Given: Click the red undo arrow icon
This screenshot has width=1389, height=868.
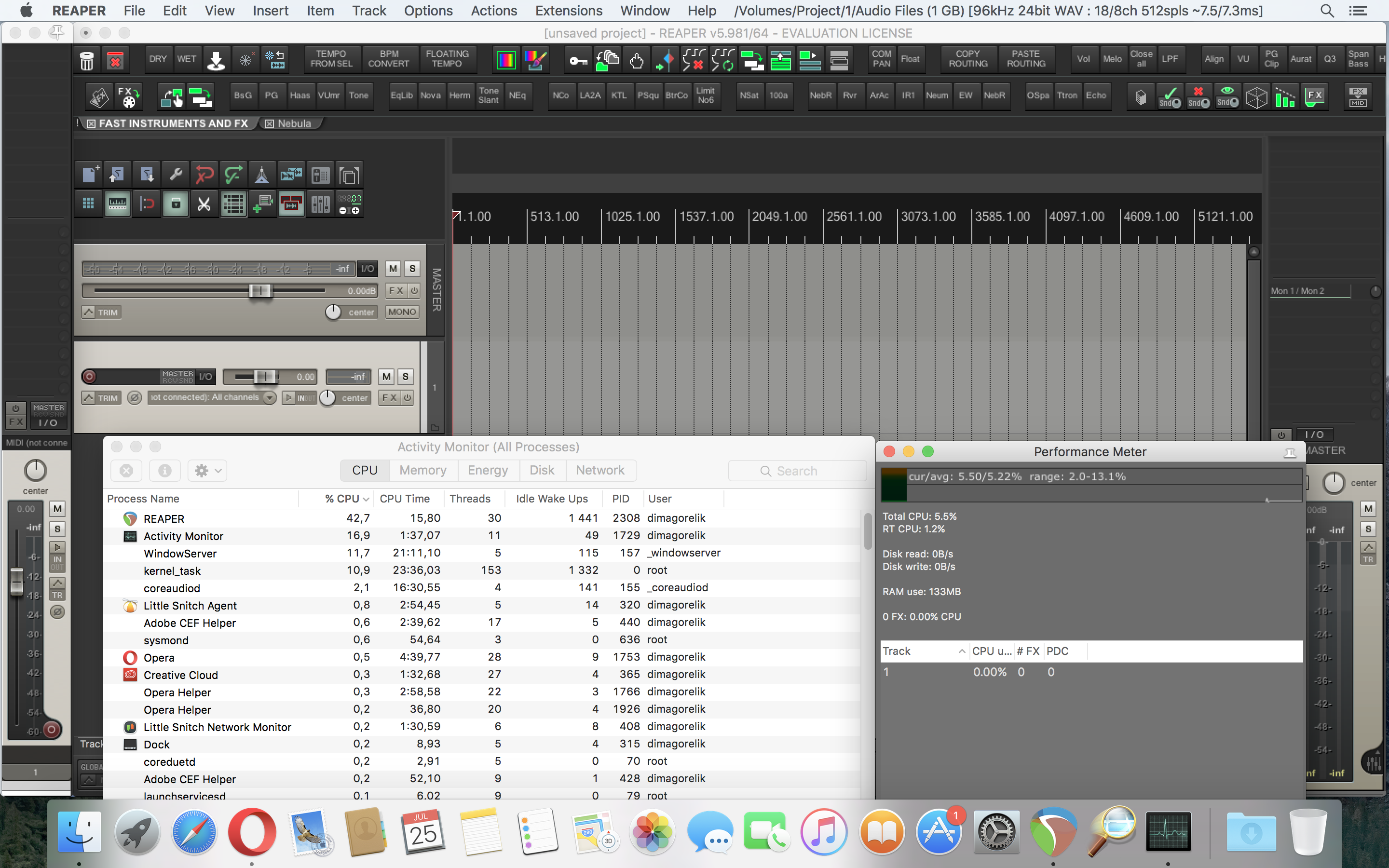Looking at the screenshot, I should click(204, 175).
